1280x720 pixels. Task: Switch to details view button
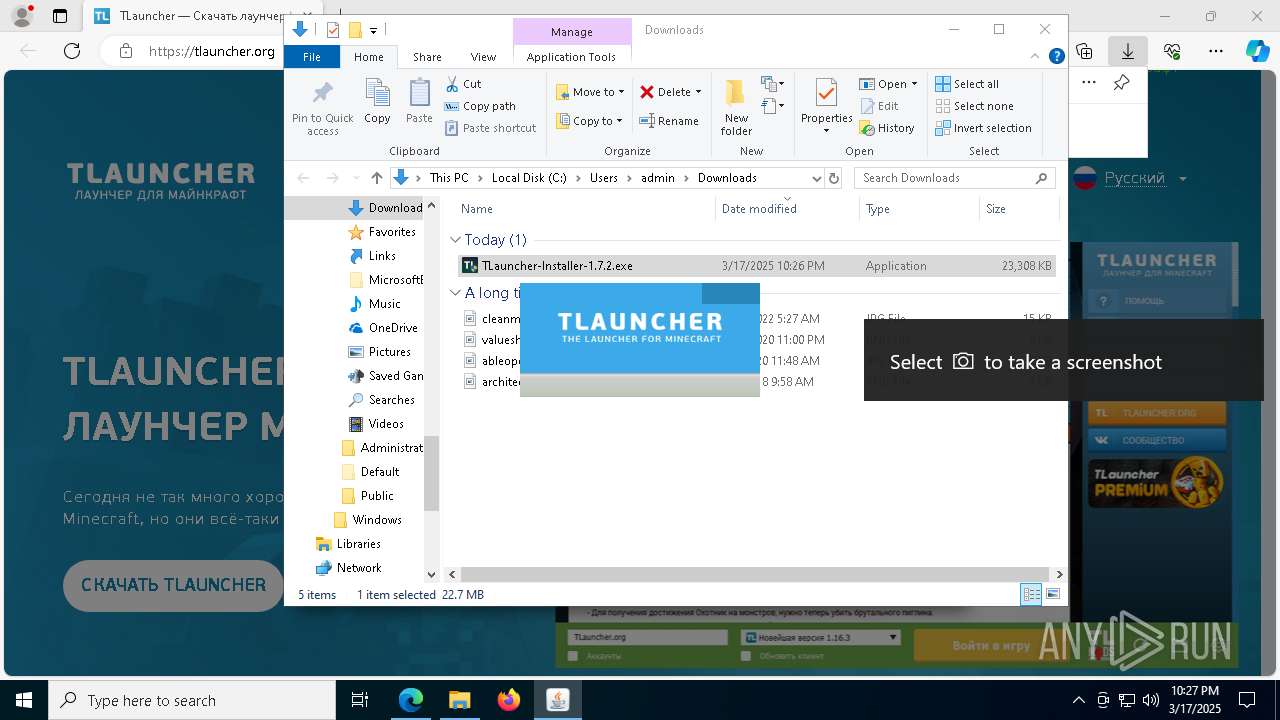point(1031,595)
